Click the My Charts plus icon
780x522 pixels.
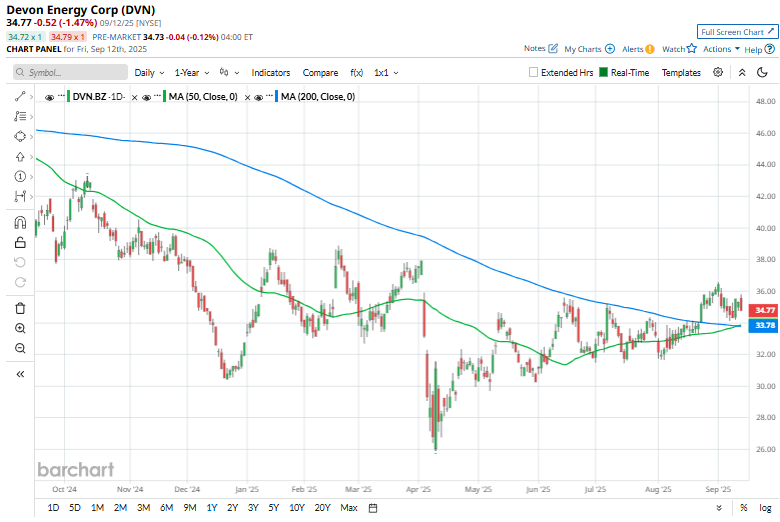[x=609, y=49]
